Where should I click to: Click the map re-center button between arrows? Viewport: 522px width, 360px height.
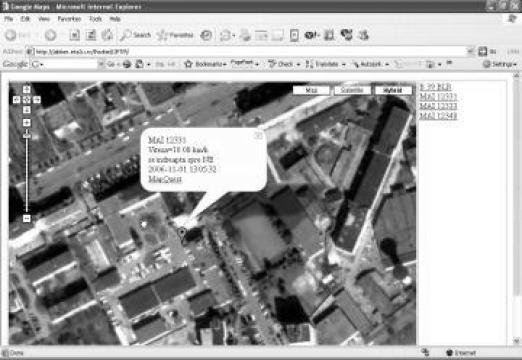27,99
